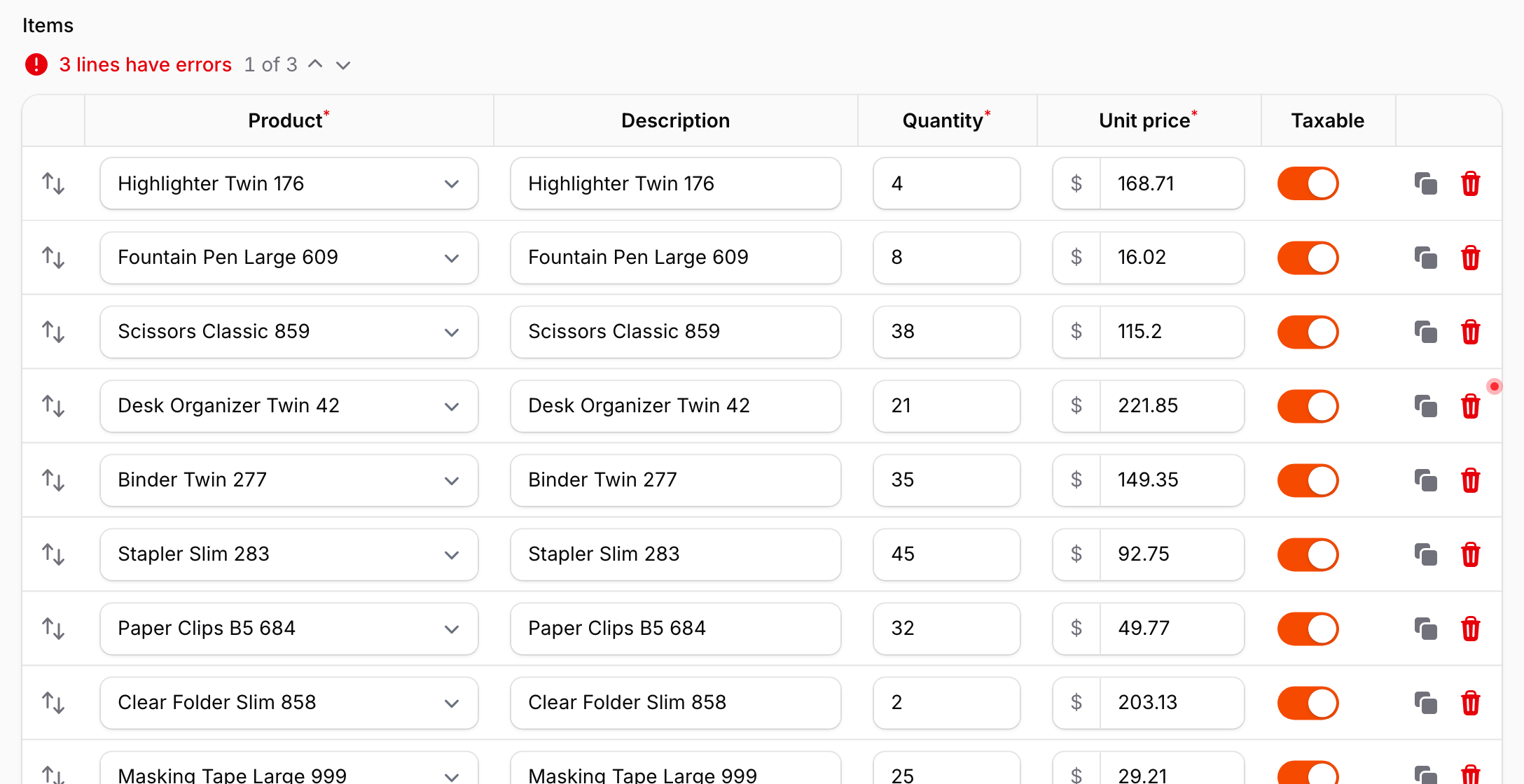Click reorder handle for Highlighter Twin 176

[x=53, y=183]
